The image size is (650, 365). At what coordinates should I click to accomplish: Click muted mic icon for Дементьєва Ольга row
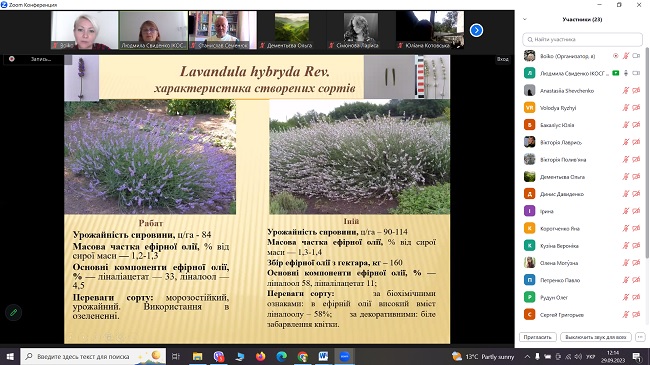[626, 177]
